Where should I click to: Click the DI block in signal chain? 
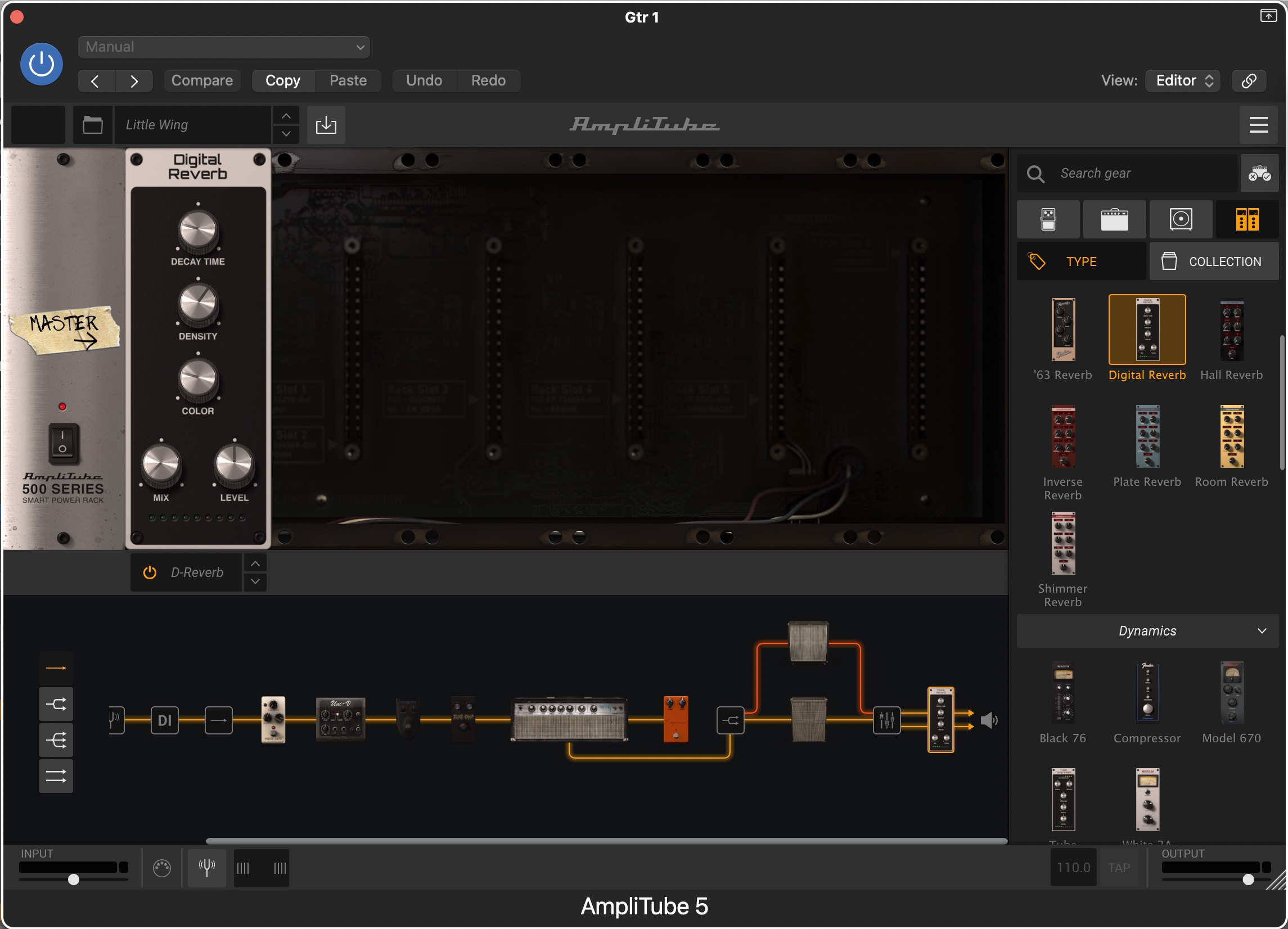click(165, 720)
